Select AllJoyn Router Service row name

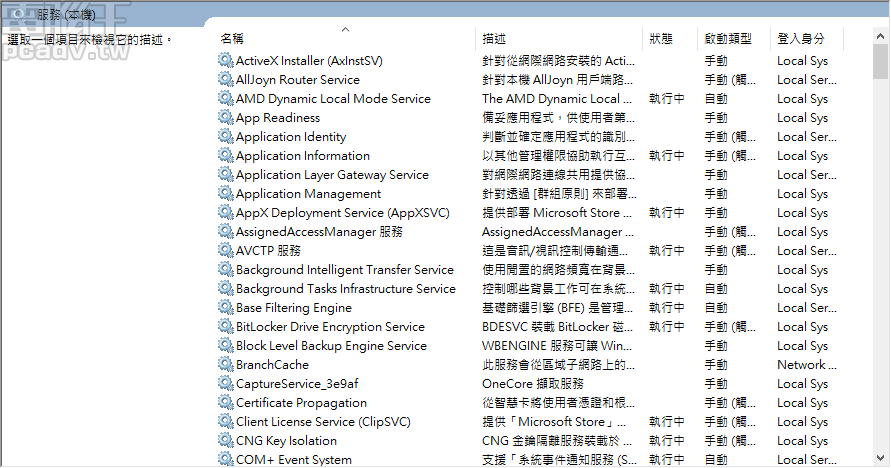pos(298,80)
